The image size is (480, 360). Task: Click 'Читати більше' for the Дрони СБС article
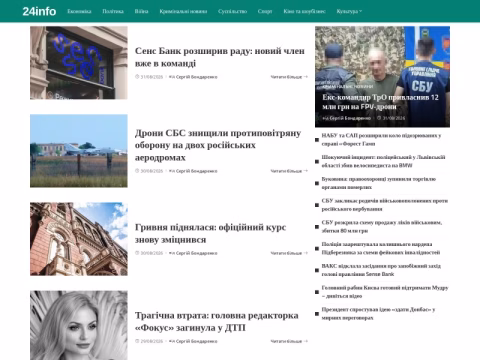coord(289,171)
